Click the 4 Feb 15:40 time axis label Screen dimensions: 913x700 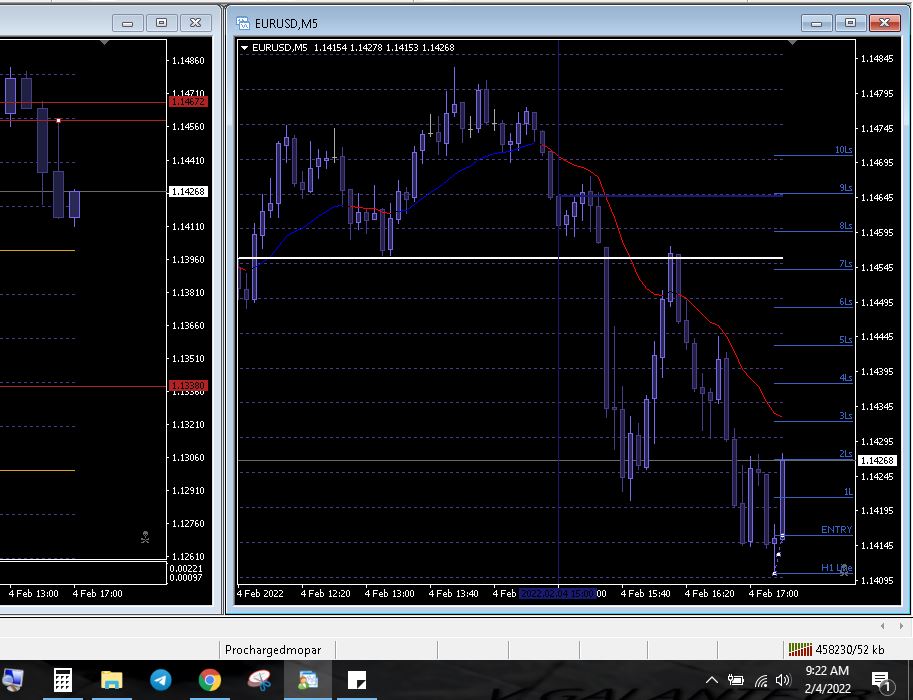[x=645, y=593]
